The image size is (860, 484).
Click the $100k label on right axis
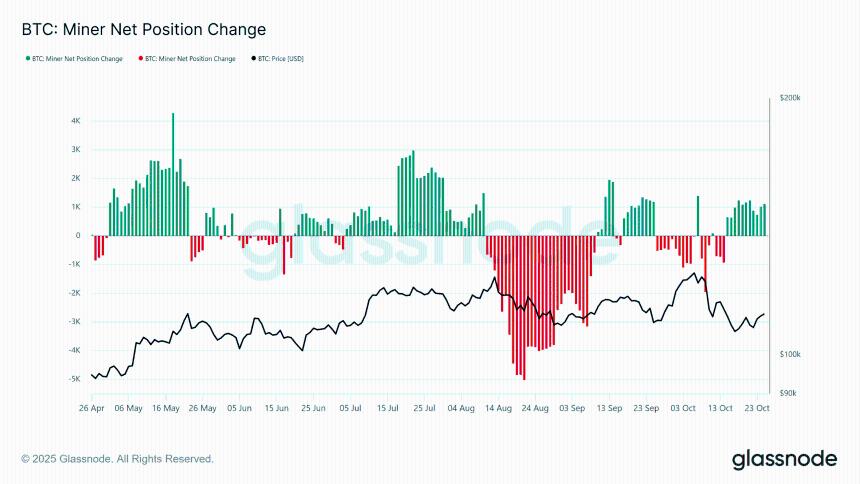tap(790, 355)
